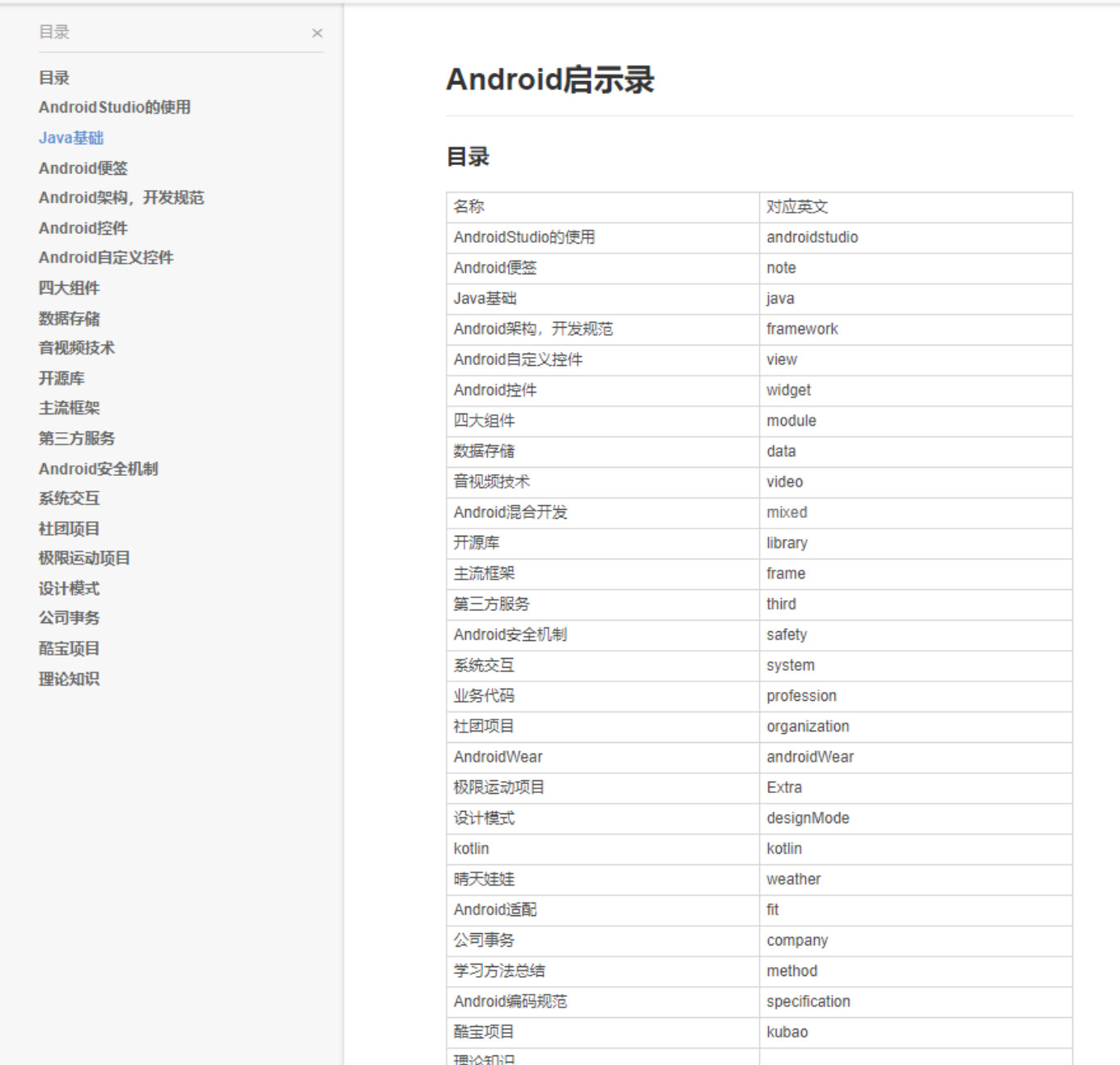
Task: Close the 目录 sidebar panel
Action: coord(317,33)
